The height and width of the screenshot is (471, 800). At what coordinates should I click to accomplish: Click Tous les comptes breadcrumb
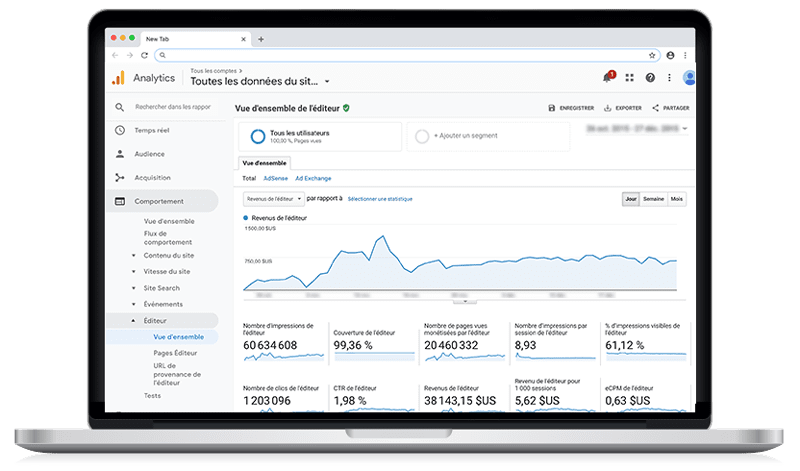[213, 71]
